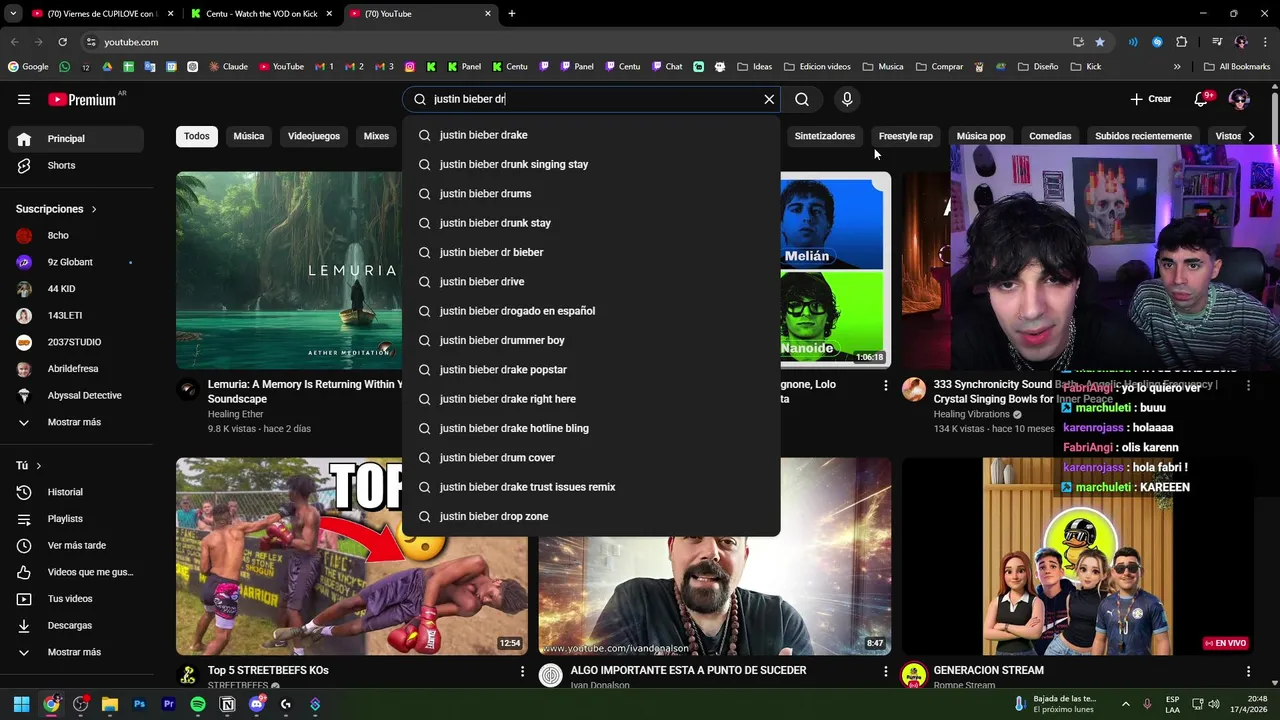The image size is (1280, 720).
Task: Open options for ALGO IMPORTANTE video
Action: (885, 671)
